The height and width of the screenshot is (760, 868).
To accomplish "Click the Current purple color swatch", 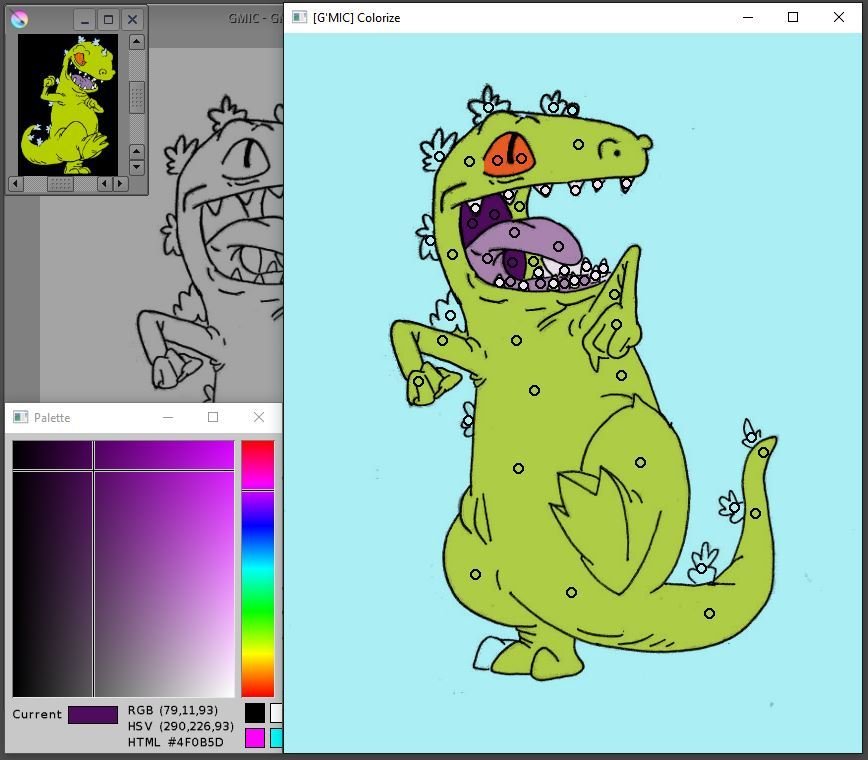I will [93, 715].
